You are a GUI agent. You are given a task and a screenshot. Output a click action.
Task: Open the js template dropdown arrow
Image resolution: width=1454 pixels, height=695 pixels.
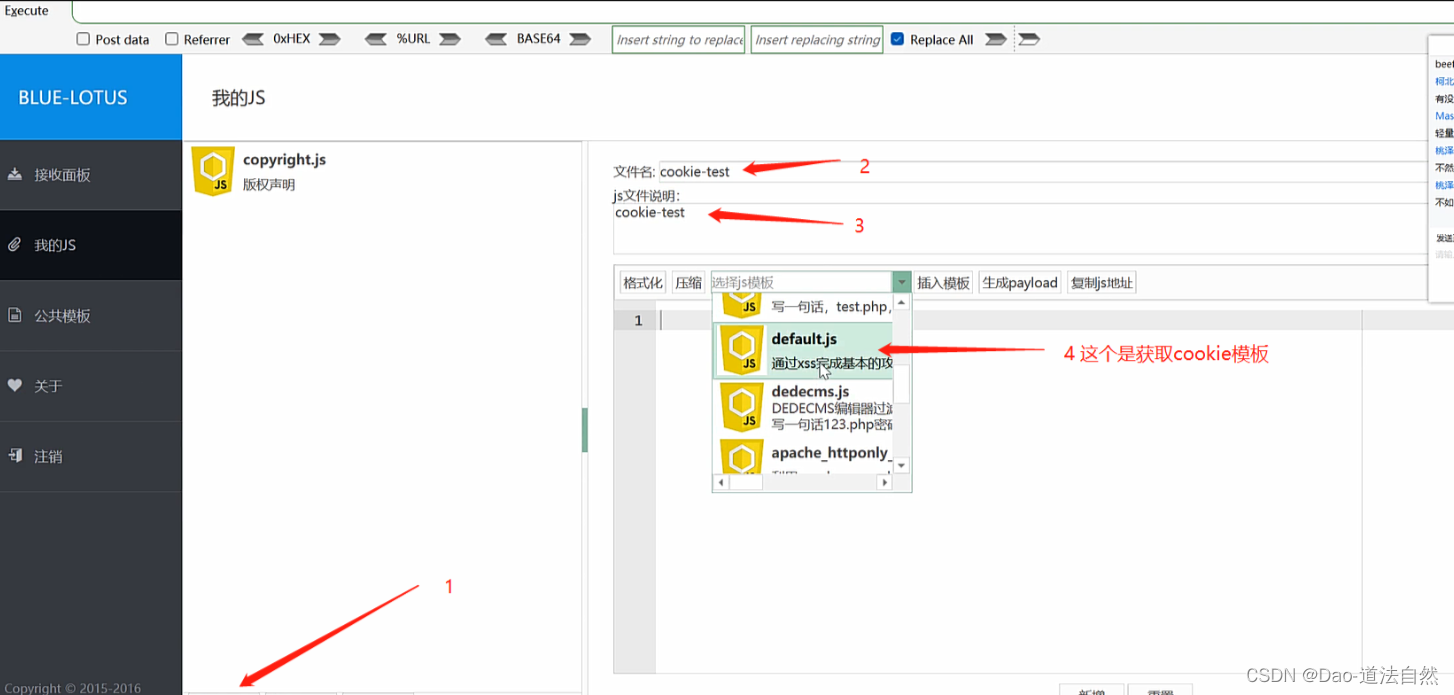[902, 283]
